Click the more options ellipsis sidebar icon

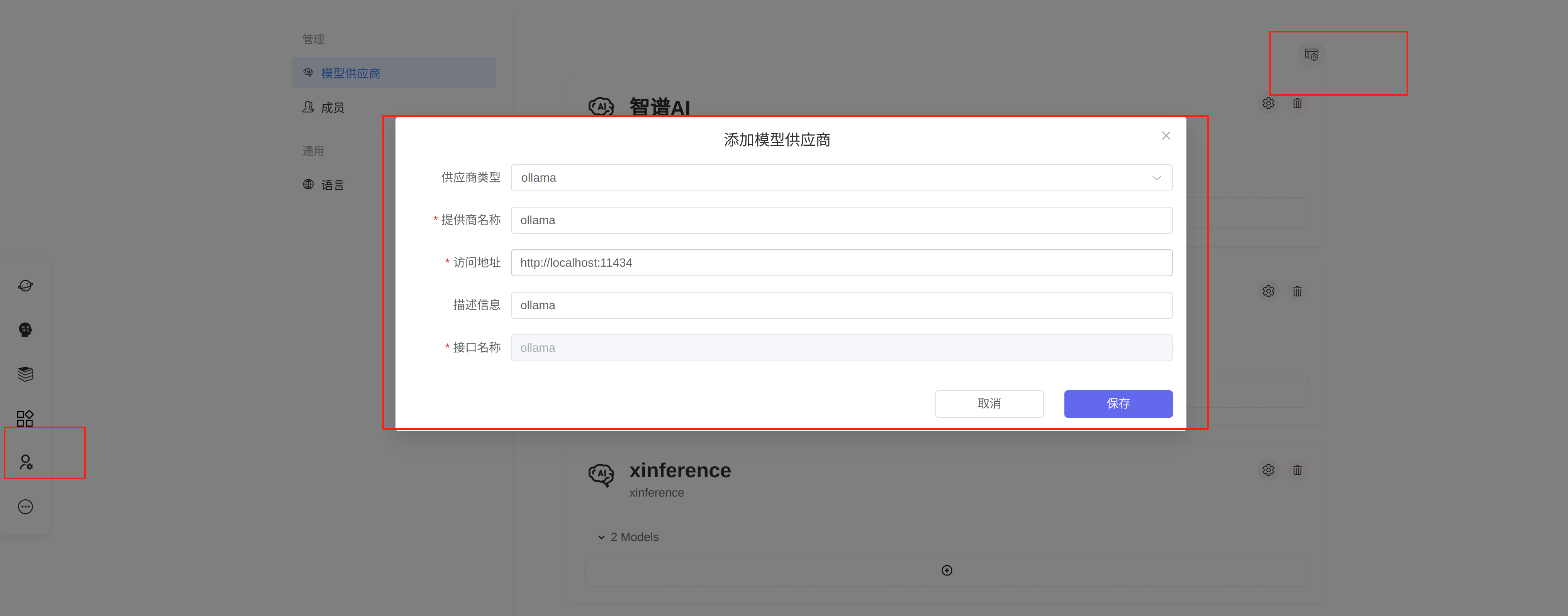[x=25, y=506]
